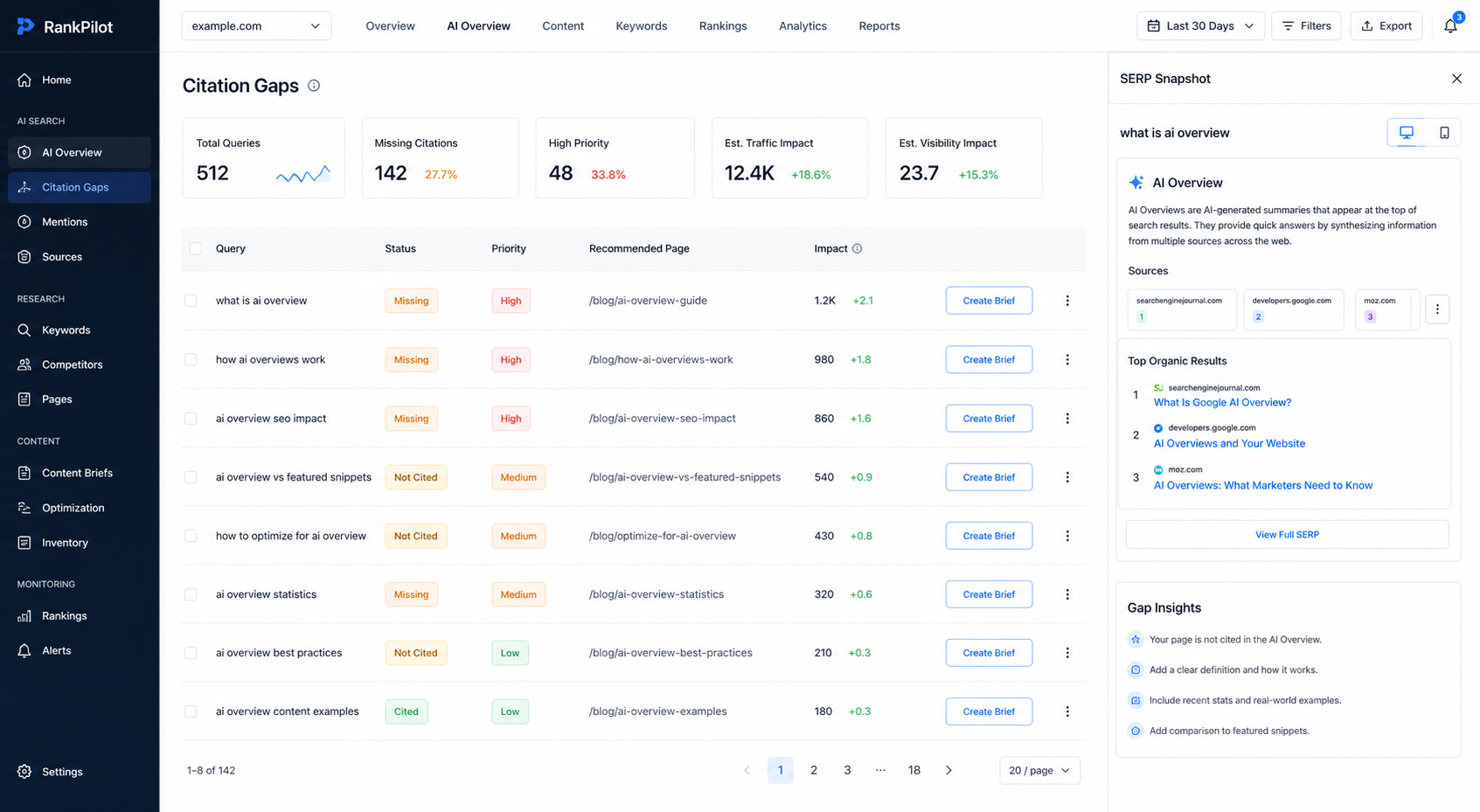The image size is (1480, 812).
Task: Check the 'ai overview seo impact' row
Action: coord(191,419)
